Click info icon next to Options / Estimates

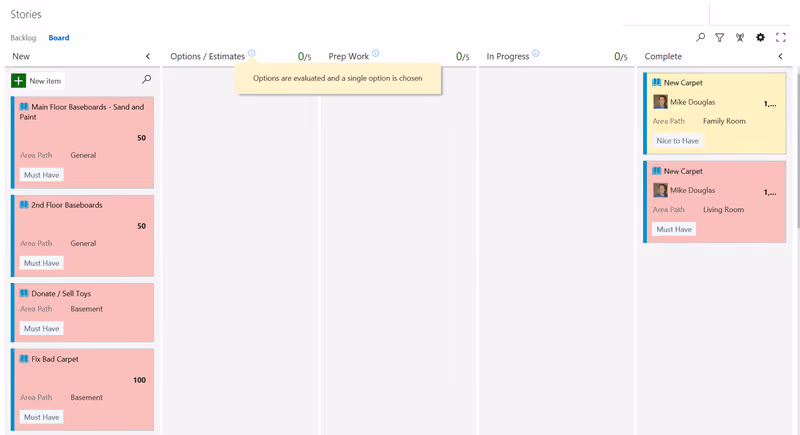[252, 53]
